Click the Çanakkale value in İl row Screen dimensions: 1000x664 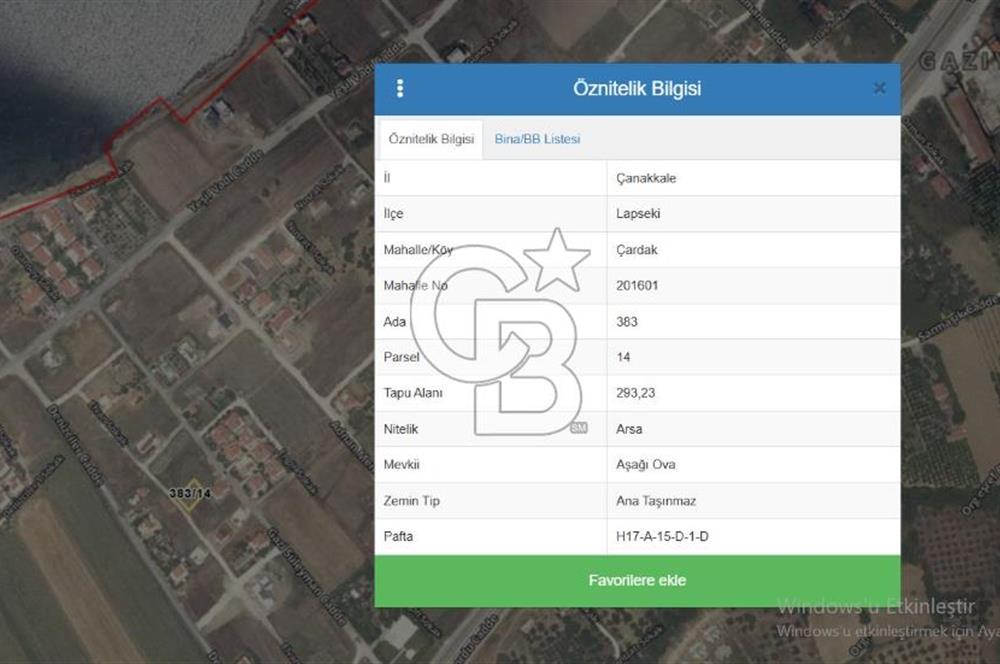click(646, 178)
